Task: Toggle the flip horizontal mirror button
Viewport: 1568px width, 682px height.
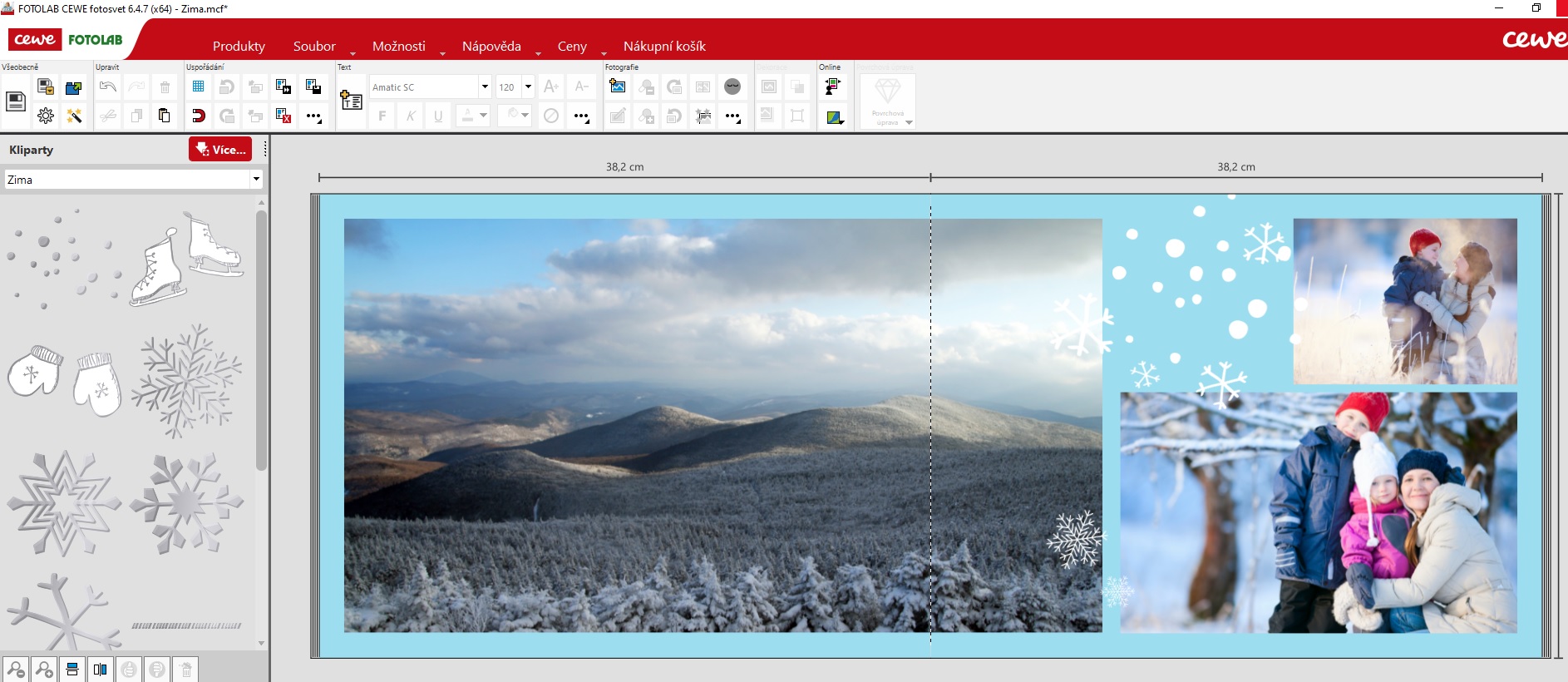Action: coord(101,670)
